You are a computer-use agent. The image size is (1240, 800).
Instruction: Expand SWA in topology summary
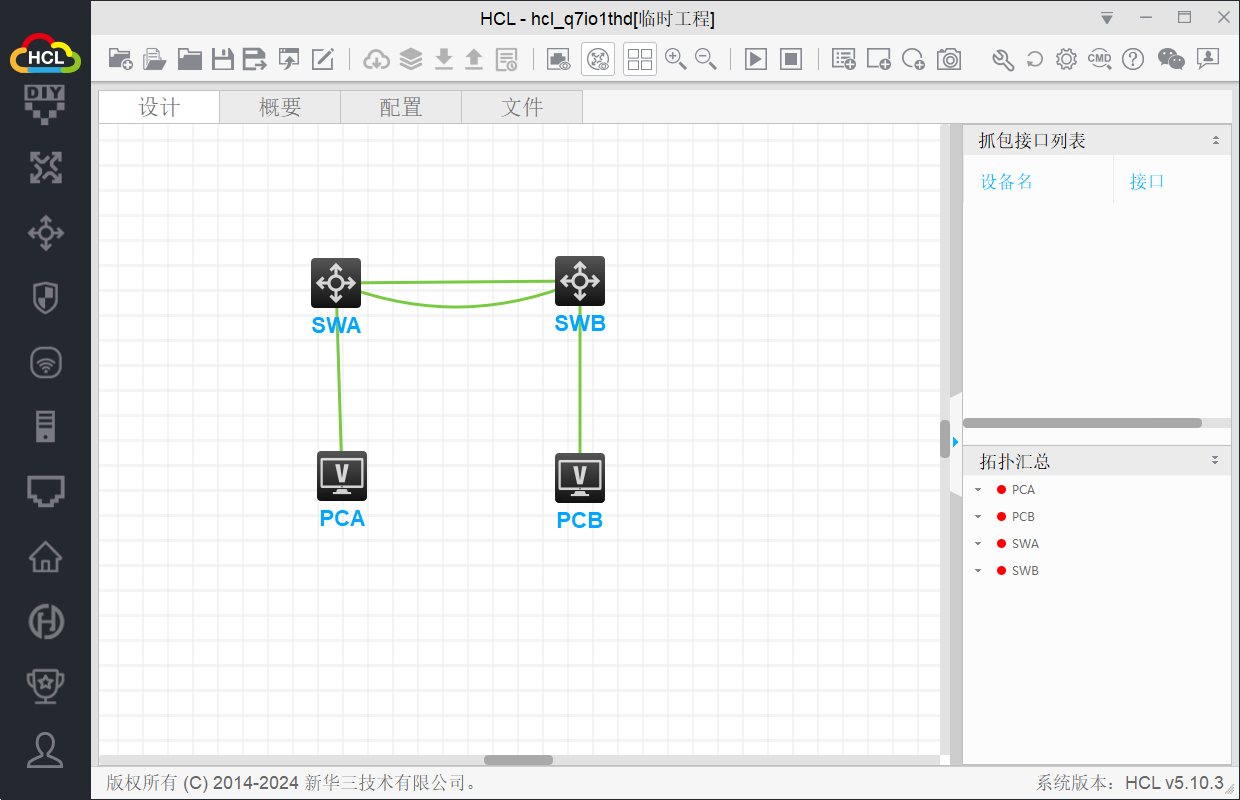click(978, 544)
